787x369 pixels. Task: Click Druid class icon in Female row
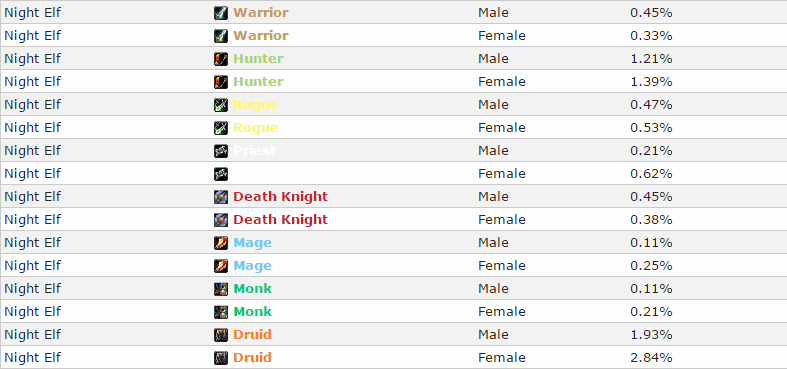coord(221,358)
